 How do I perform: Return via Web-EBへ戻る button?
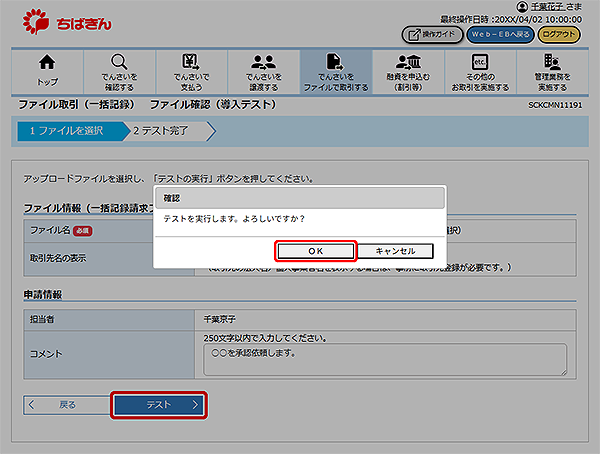pos(499,34)
